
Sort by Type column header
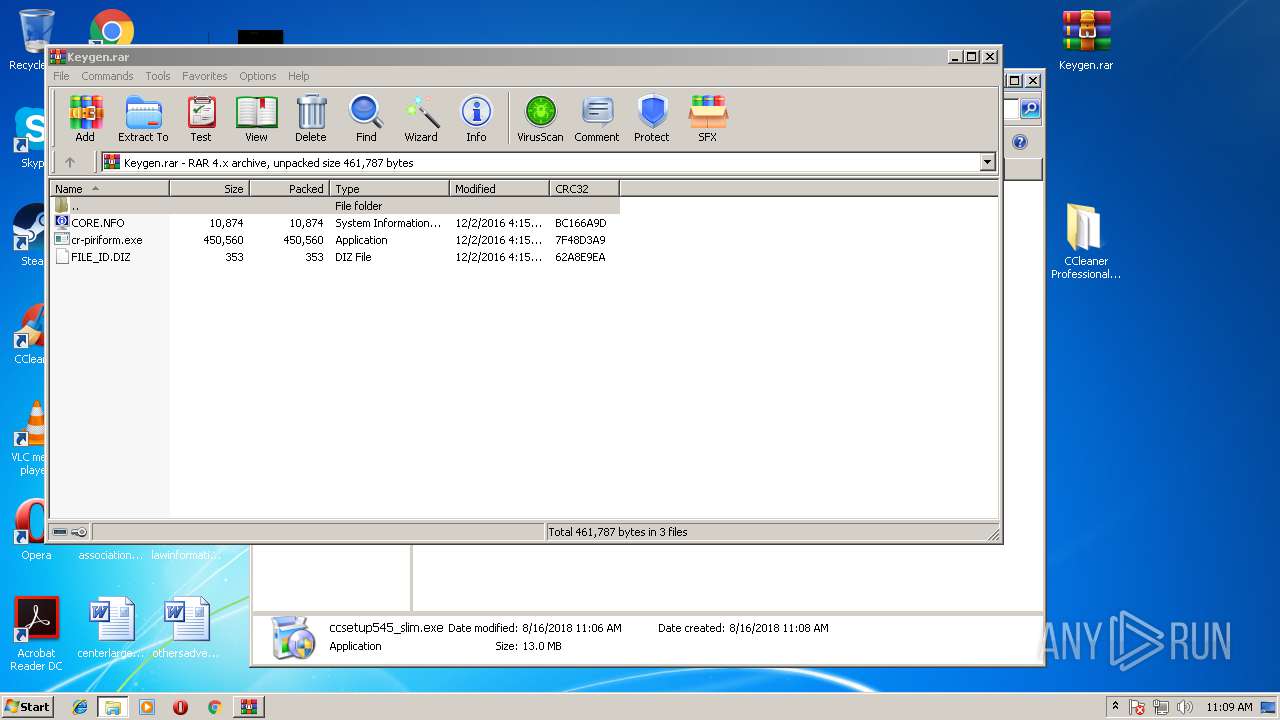389,188
